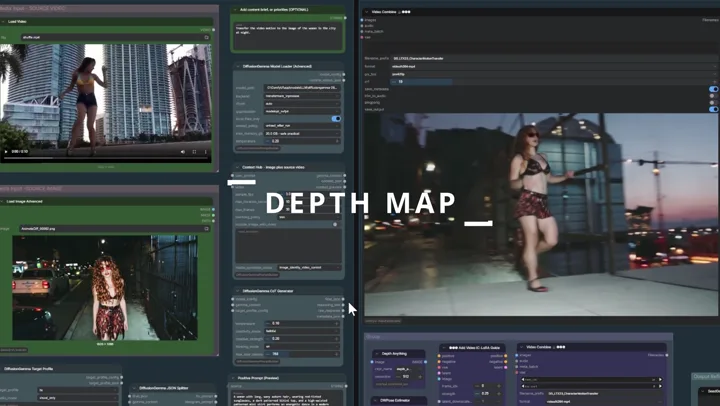Open the ckpt_name dropdown in Depth Anything

408,369
